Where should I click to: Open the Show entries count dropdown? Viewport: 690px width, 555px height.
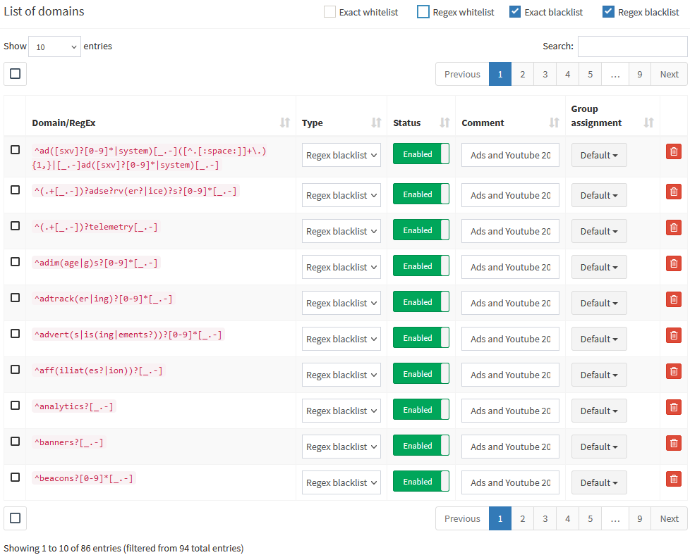(54, 47)
